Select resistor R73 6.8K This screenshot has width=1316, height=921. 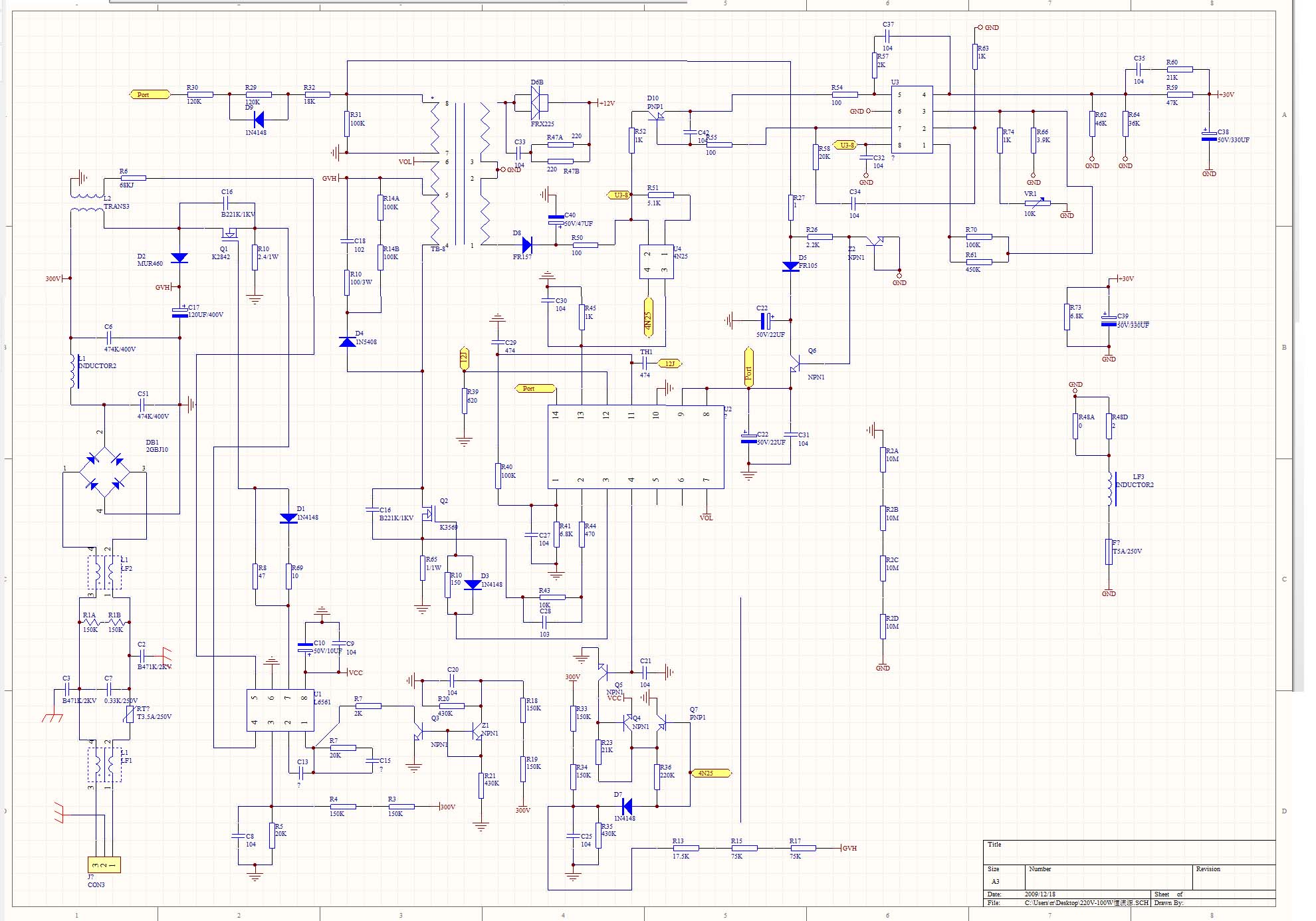click(x=1067, y=316)
